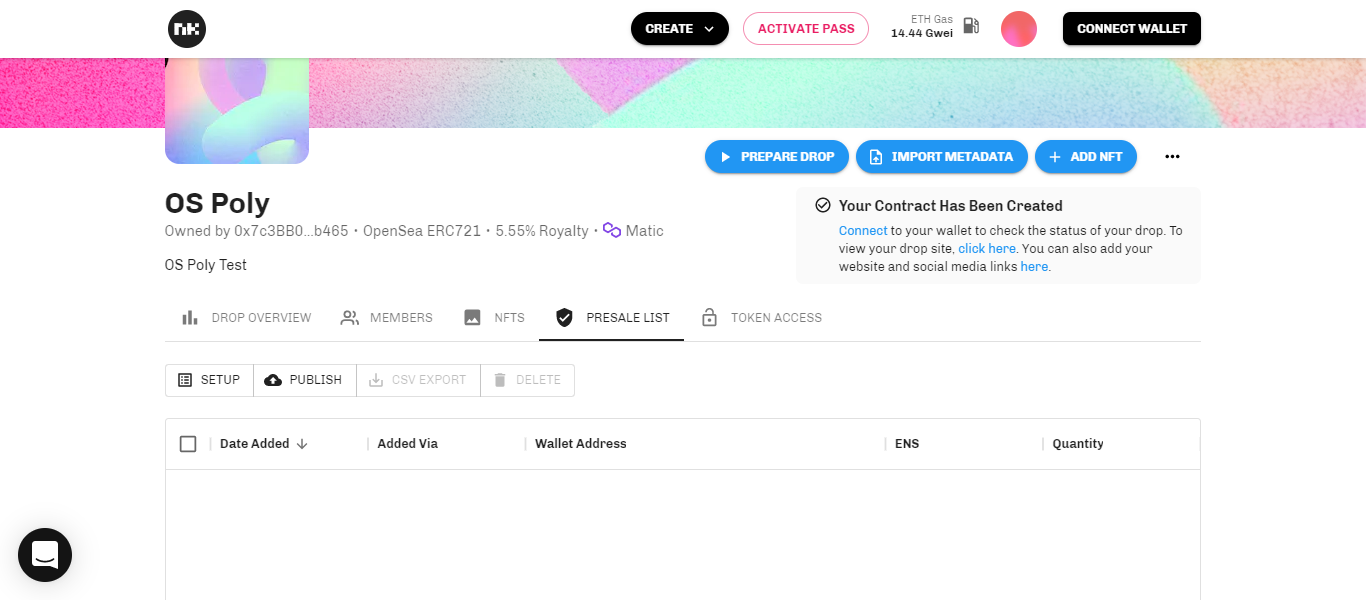Expand the Create dropdown
The width and height of the screenshot is (1366, 600).
(x=680, y=29)
